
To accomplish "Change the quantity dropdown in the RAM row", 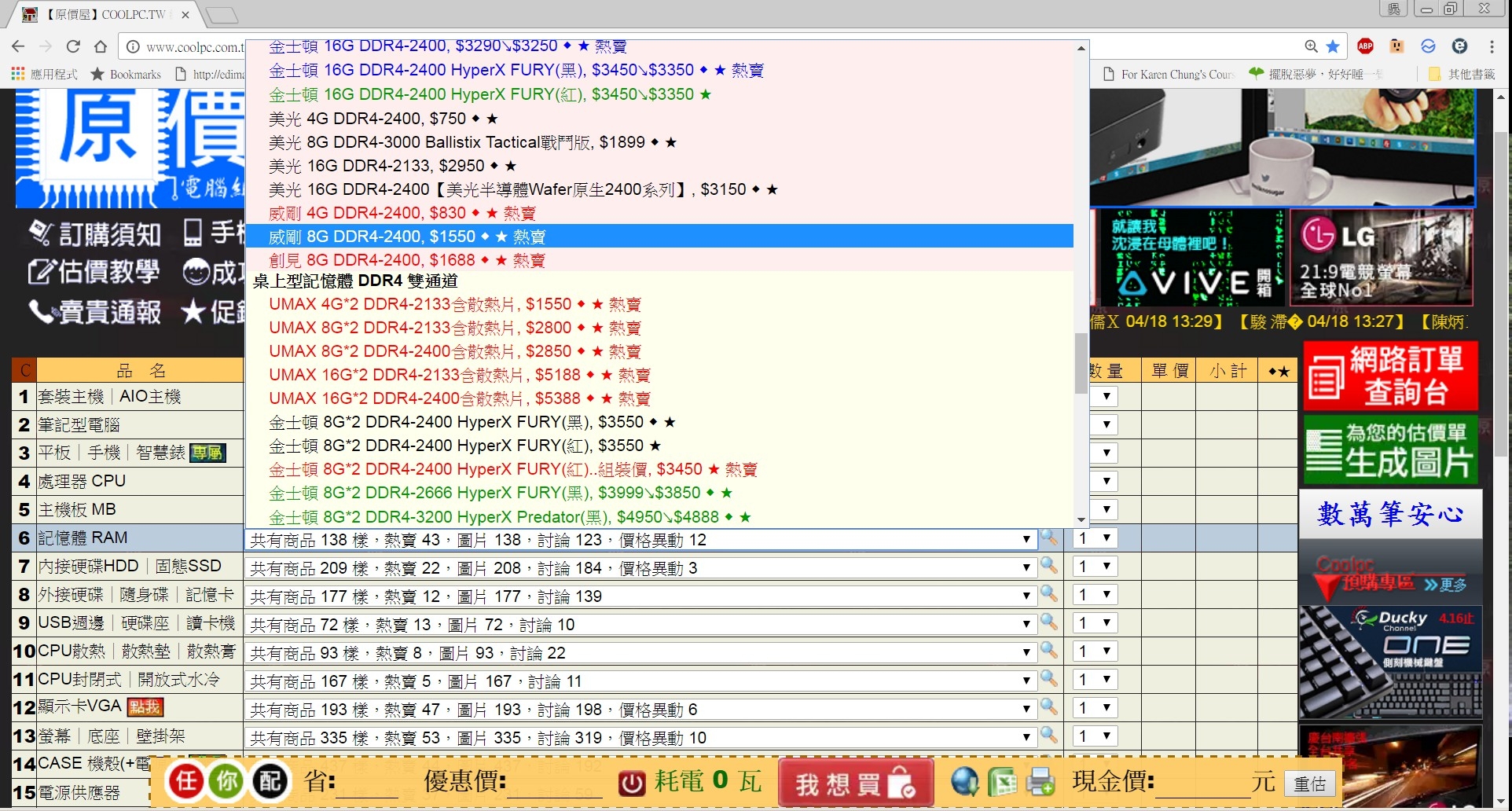I will click(x=1095, y=538).
